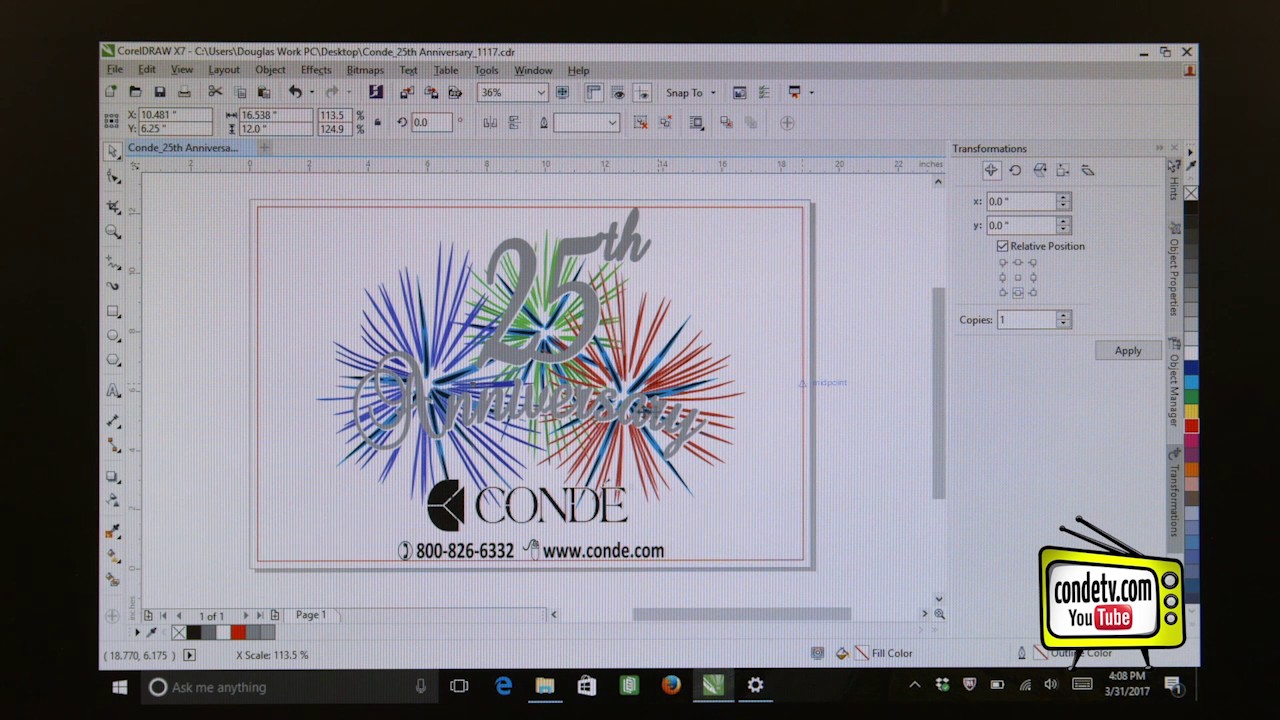Viewport: 1280px width, 720px height.
Task: Open the File menu
Action: [115, 70]
